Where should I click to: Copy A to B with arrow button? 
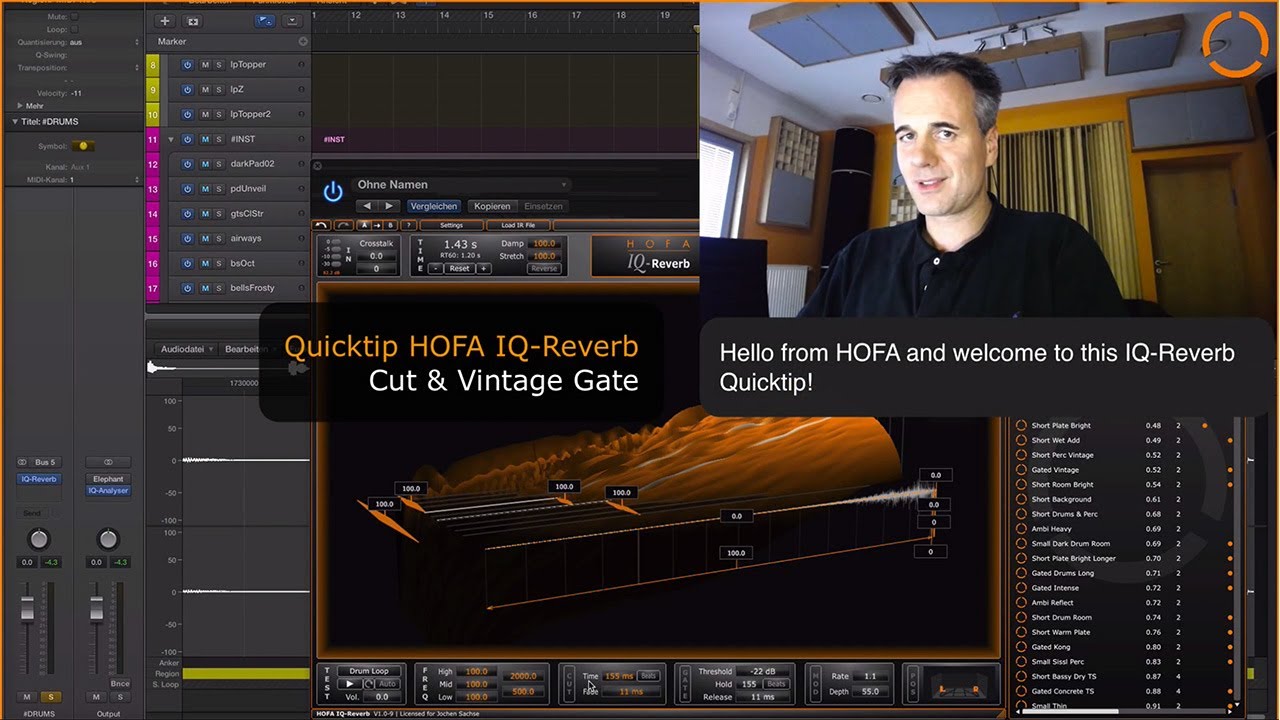[x=376, y=225]
